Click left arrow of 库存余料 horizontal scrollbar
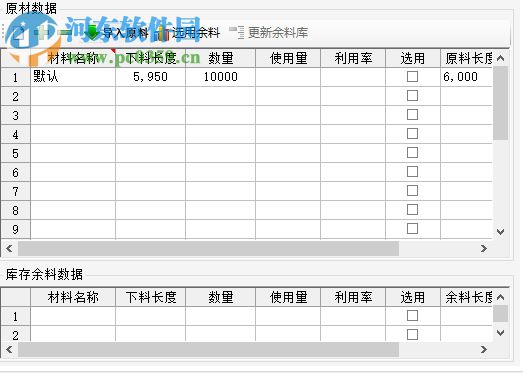 (x=9, y=349)
